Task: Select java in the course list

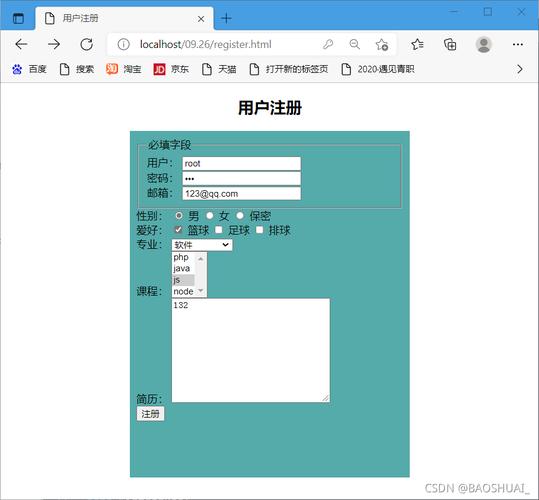Action: [183, 268]
